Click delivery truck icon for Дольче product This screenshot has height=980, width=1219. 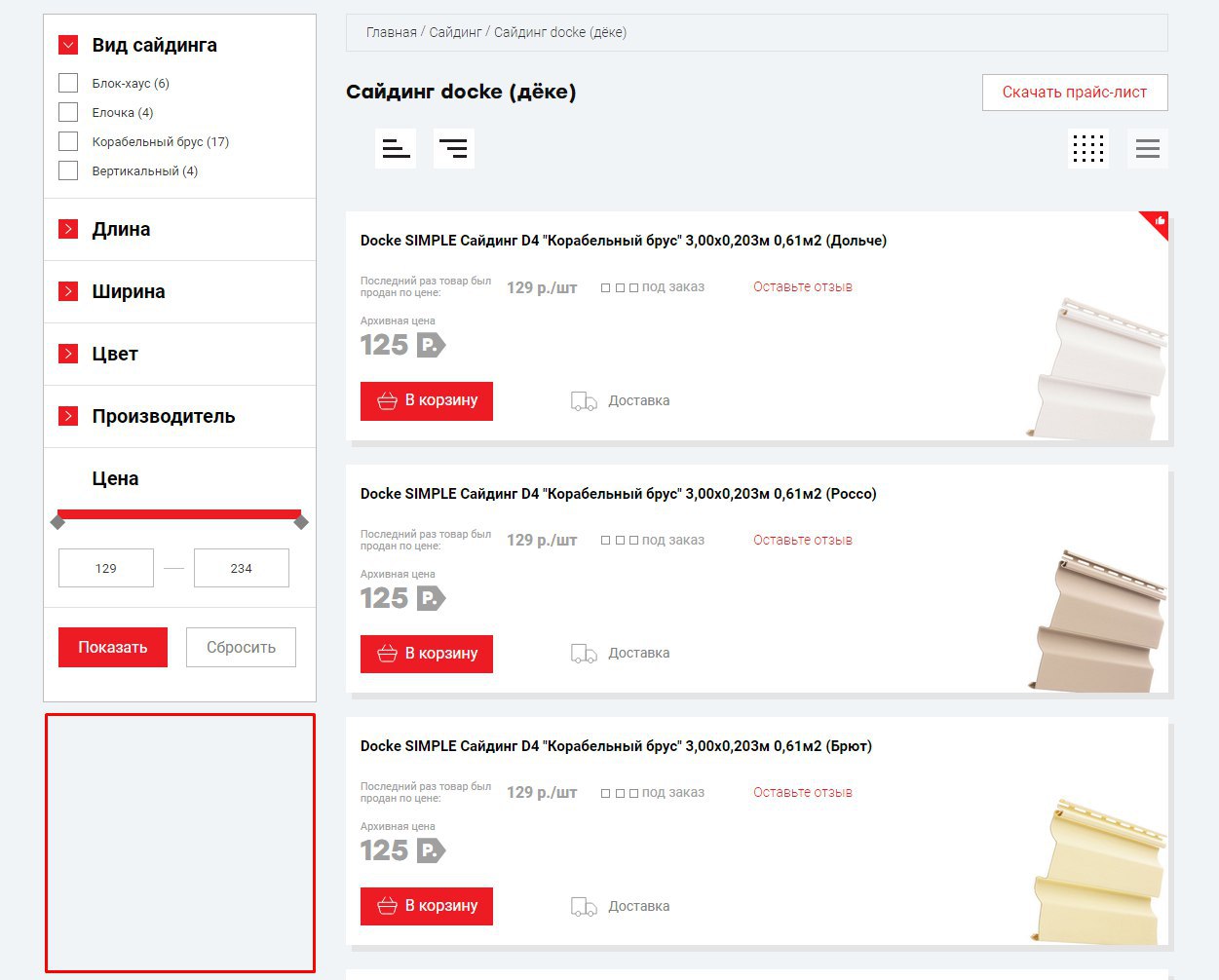584,401
